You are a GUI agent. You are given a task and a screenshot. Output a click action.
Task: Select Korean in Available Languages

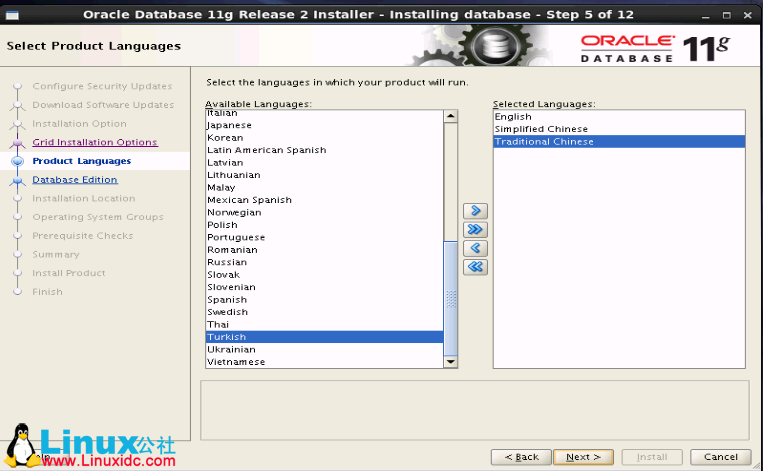325,138
